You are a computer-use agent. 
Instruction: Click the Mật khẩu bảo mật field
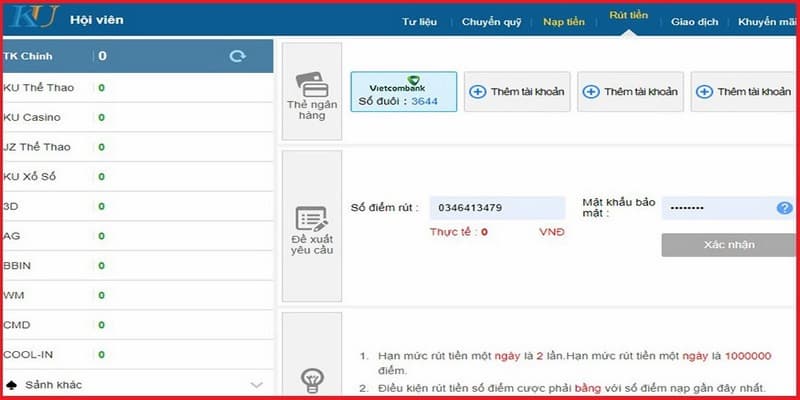718,208
